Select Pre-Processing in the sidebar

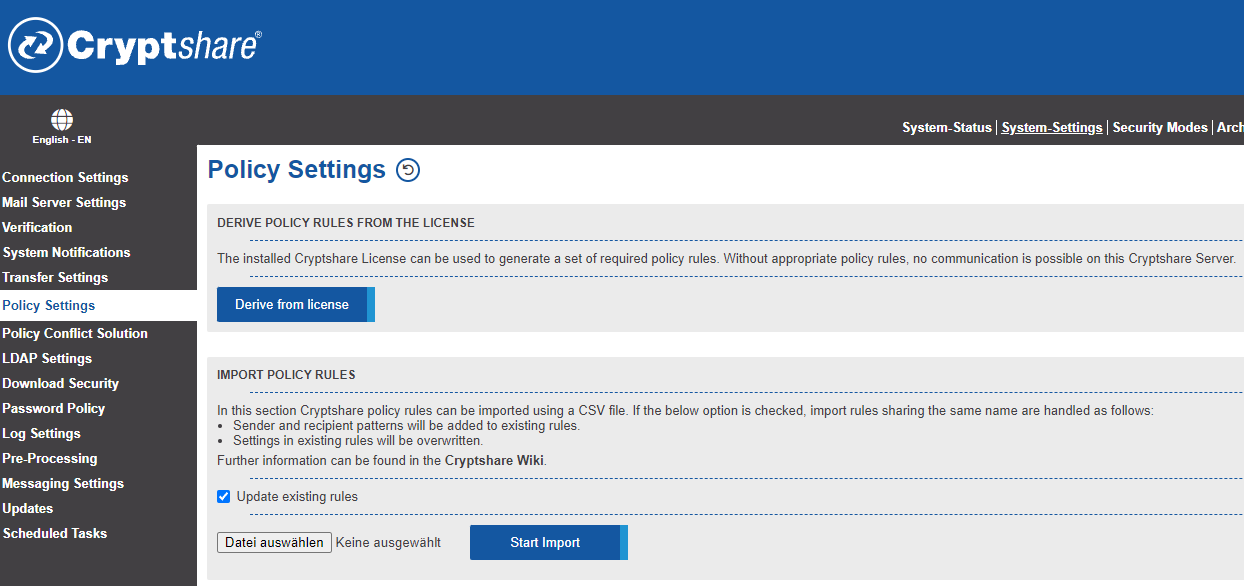pyautogui.click(x=50, y=458)
